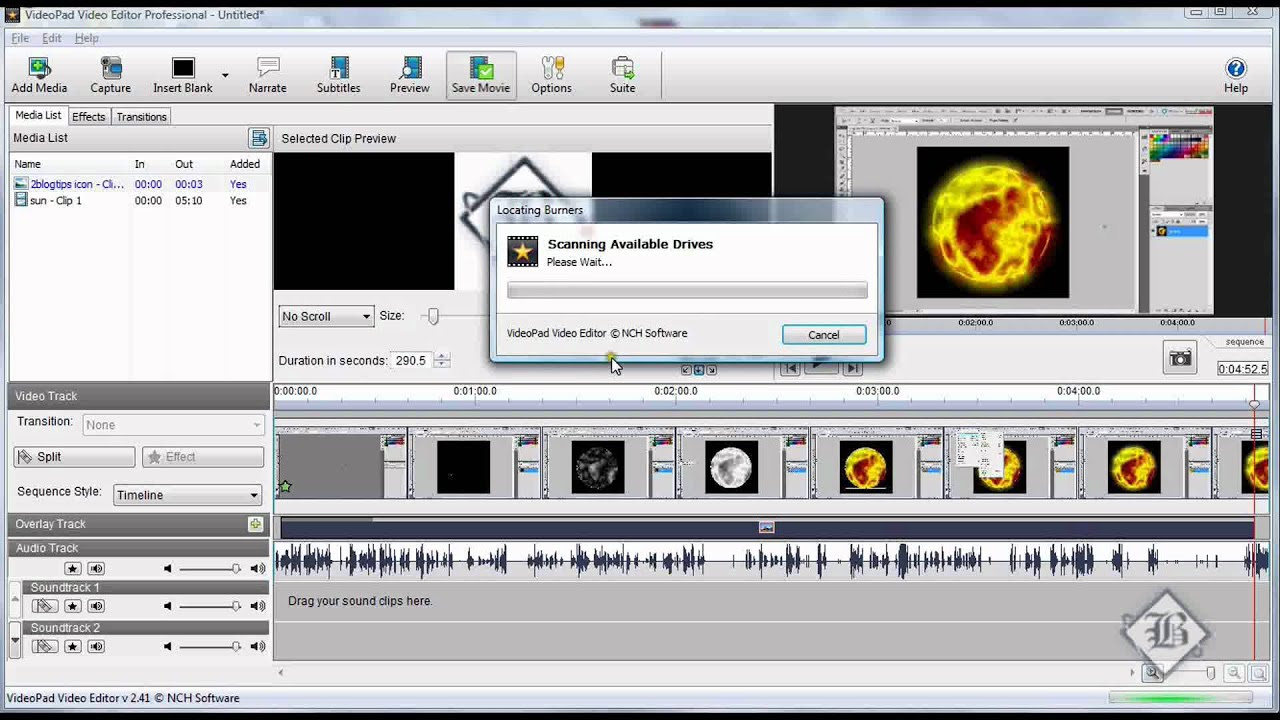Switch to the Transitions tab

coord(141,117)
